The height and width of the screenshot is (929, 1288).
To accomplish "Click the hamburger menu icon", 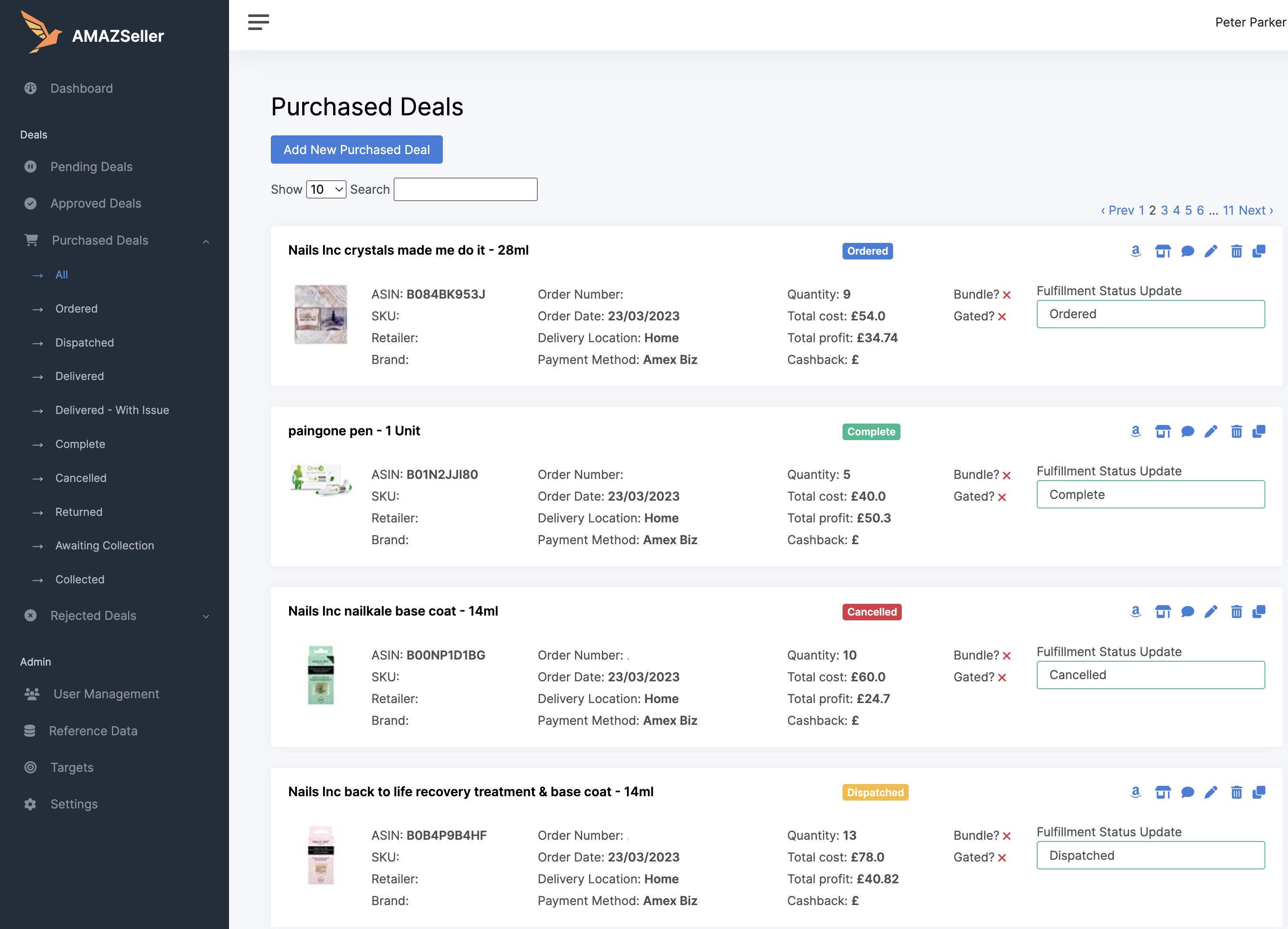I will click(258, 22).
